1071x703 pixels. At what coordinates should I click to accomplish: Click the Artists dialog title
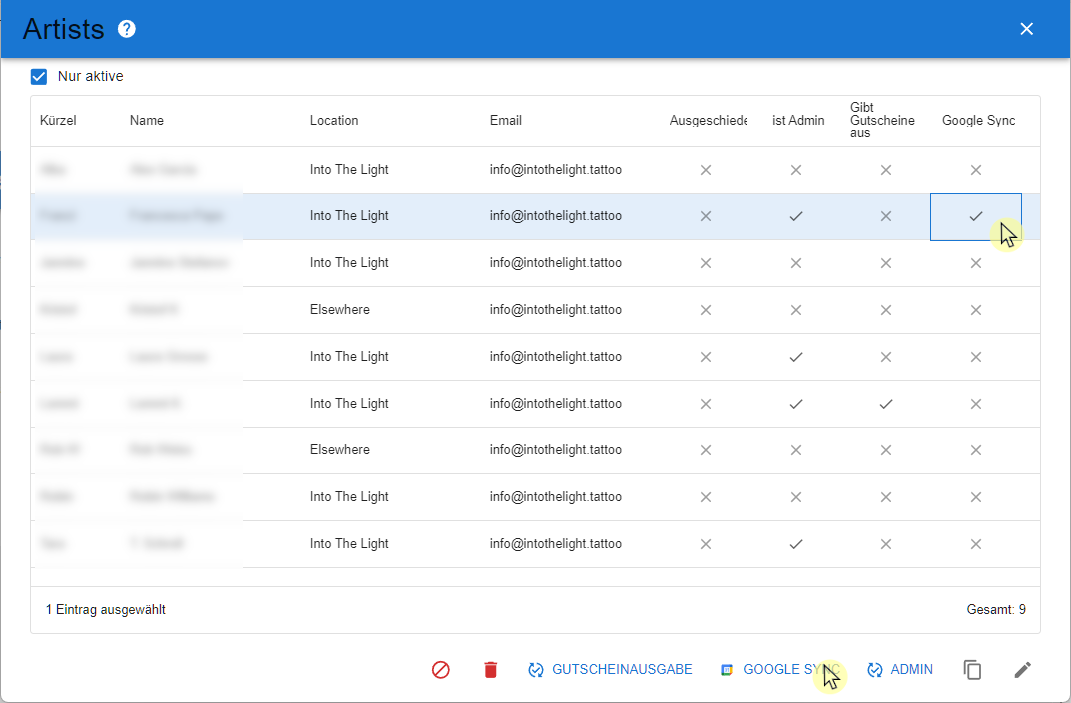[64, 29]
